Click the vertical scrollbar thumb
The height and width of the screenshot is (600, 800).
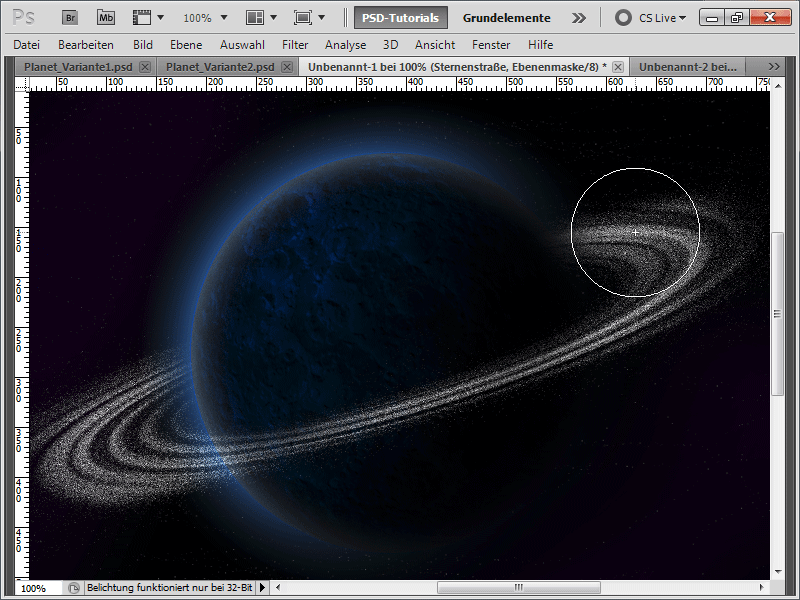click(x=778, y=314)
